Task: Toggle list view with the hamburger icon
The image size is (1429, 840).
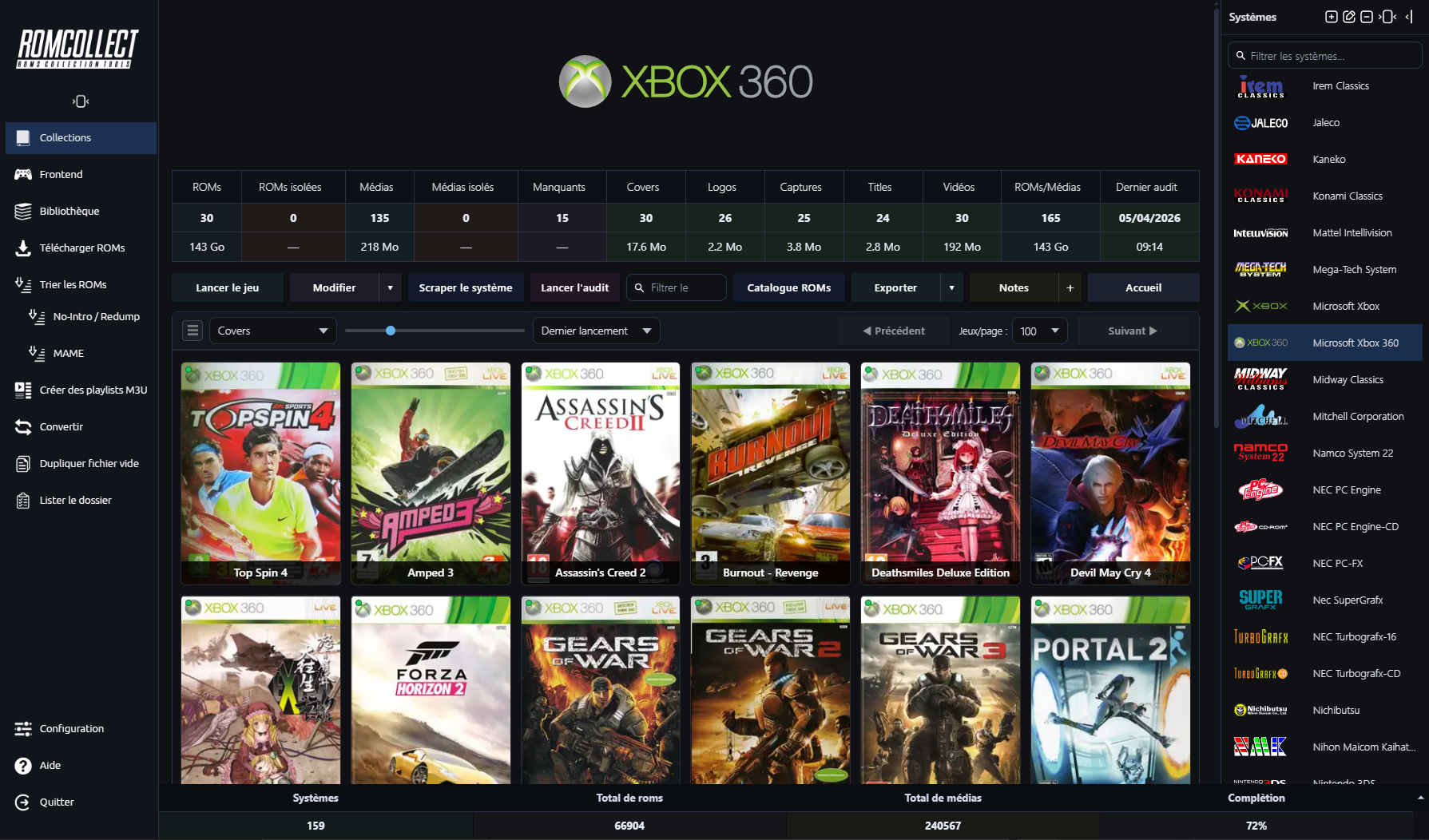Action: [x=193, y=331]
